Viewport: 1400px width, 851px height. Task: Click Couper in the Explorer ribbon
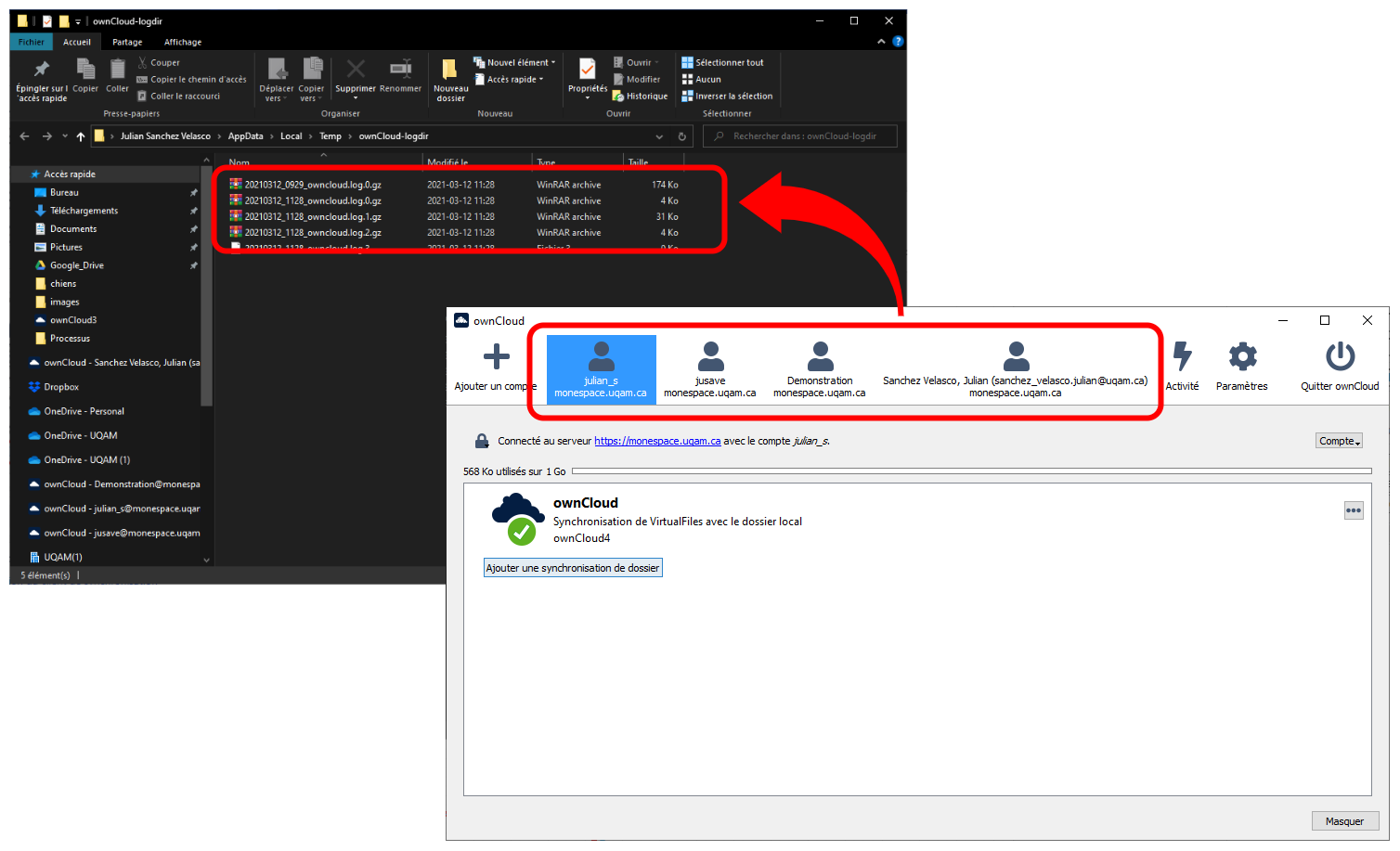pyautogui.click(x=159, y=63)
